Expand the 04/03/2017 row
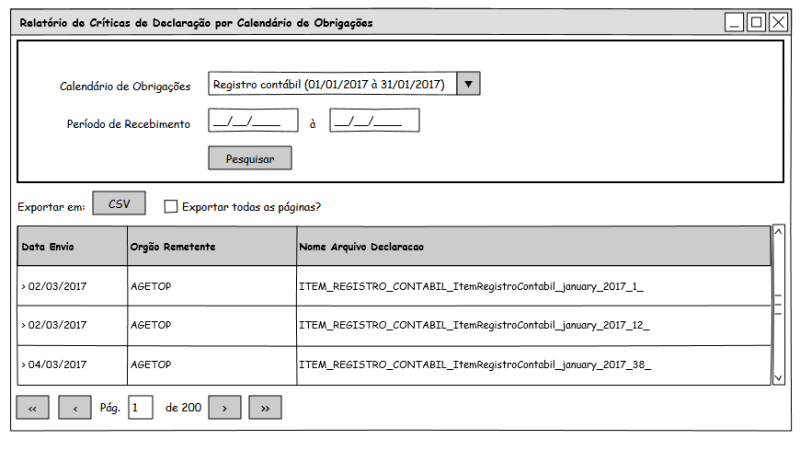 point(24,365)
